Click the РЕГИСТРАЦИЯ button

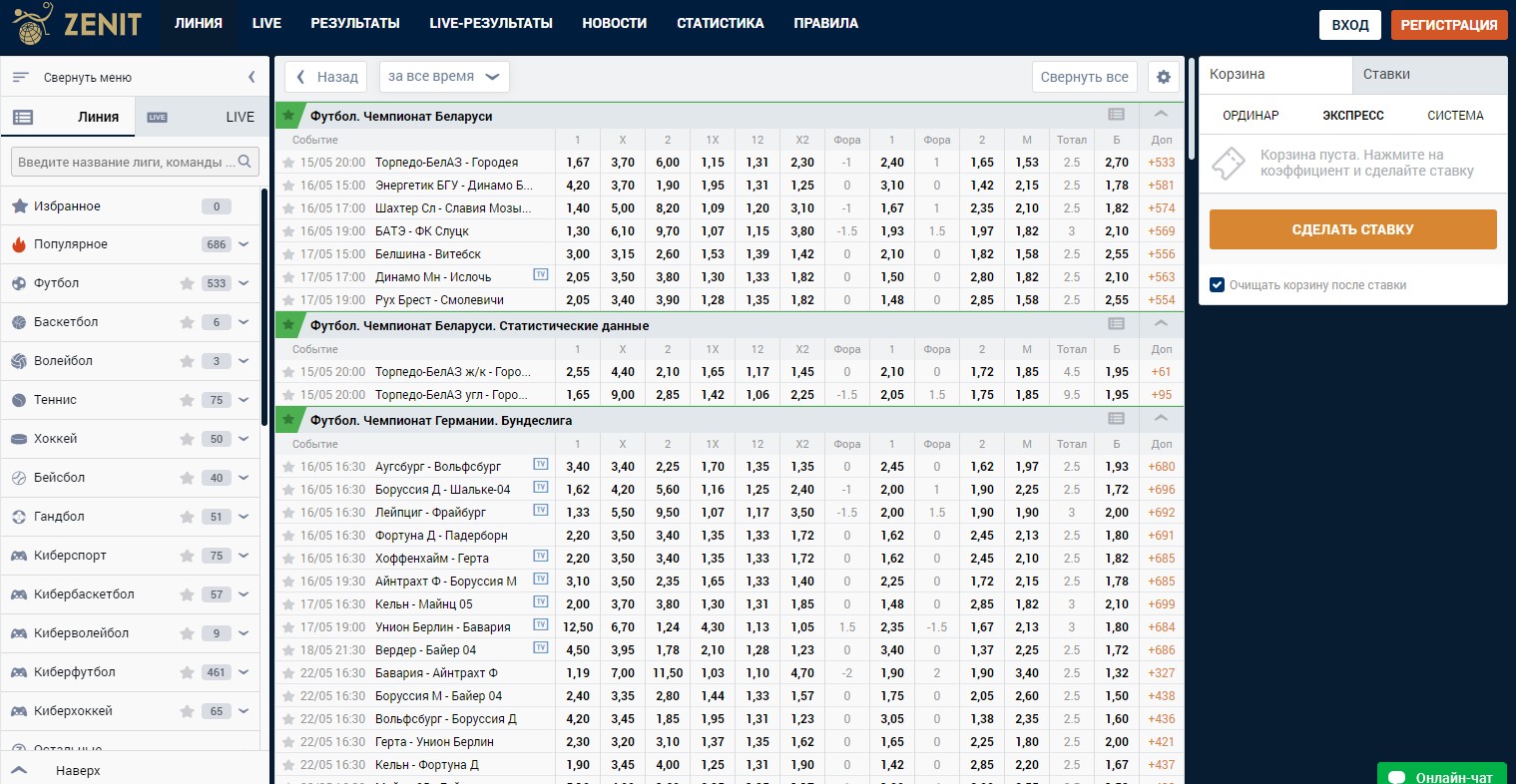(x=1448, y=25)
